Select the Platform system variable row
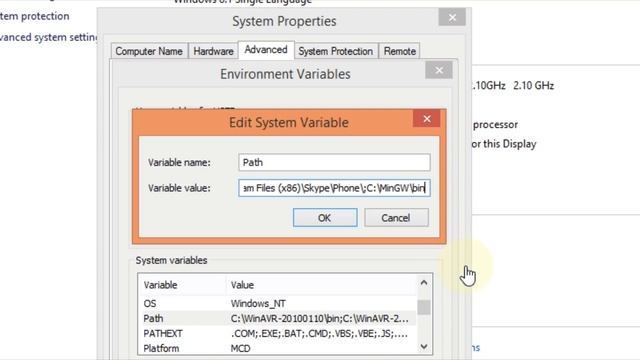 coord(278,349)
